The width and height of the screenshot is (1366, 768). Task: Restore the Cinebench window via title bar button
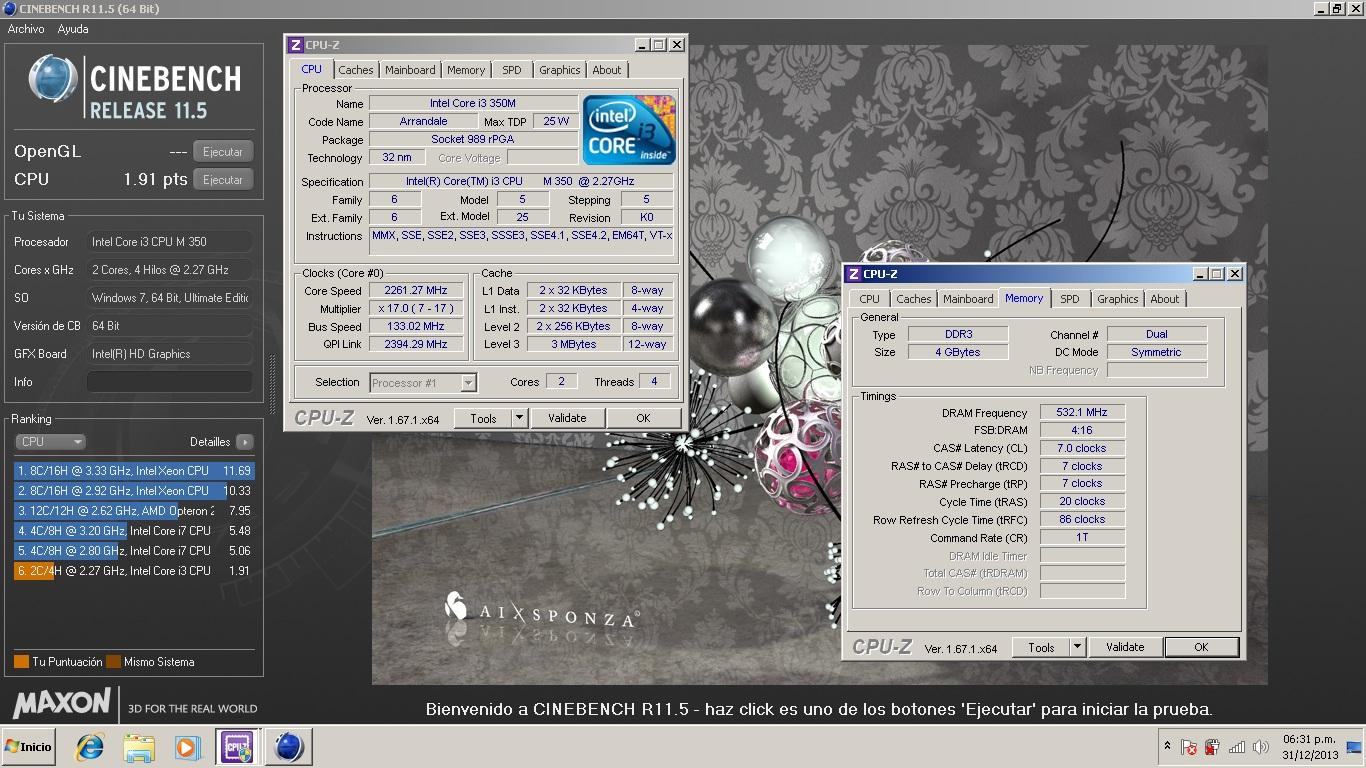(x=1337, y=9)
